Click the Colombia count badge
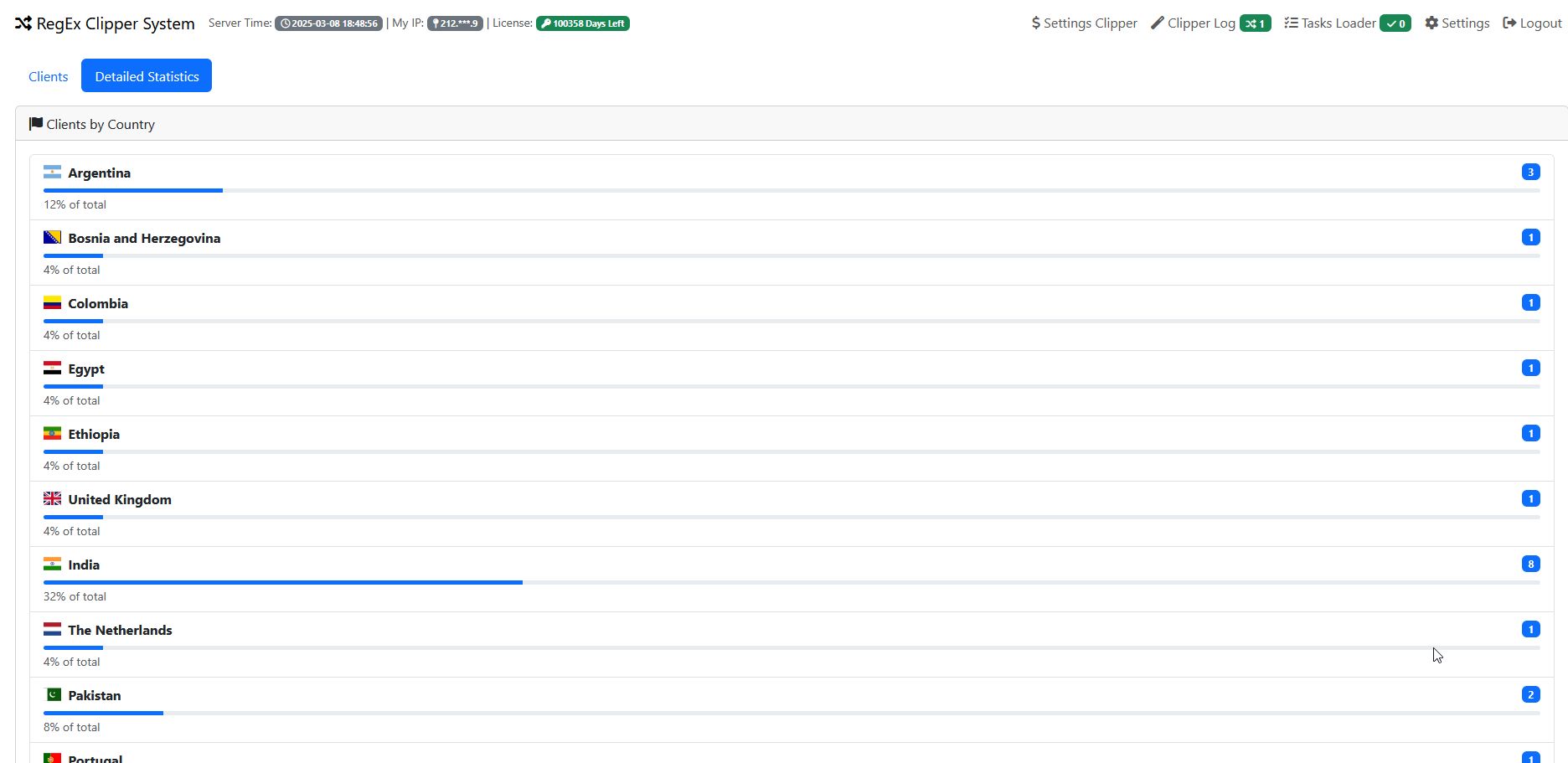This screenshot has width=1568, height=763. 1530,302
